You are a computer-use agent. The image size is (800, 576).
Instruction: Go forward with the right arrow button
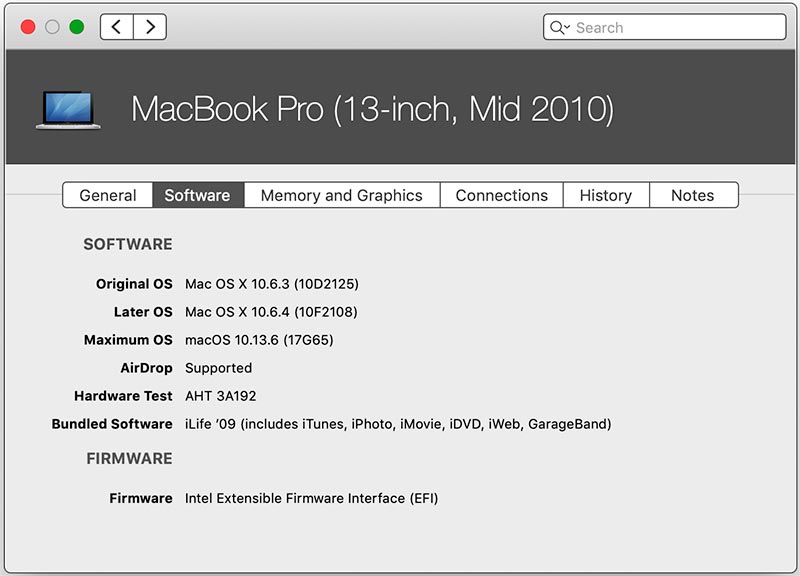[150, 27]
